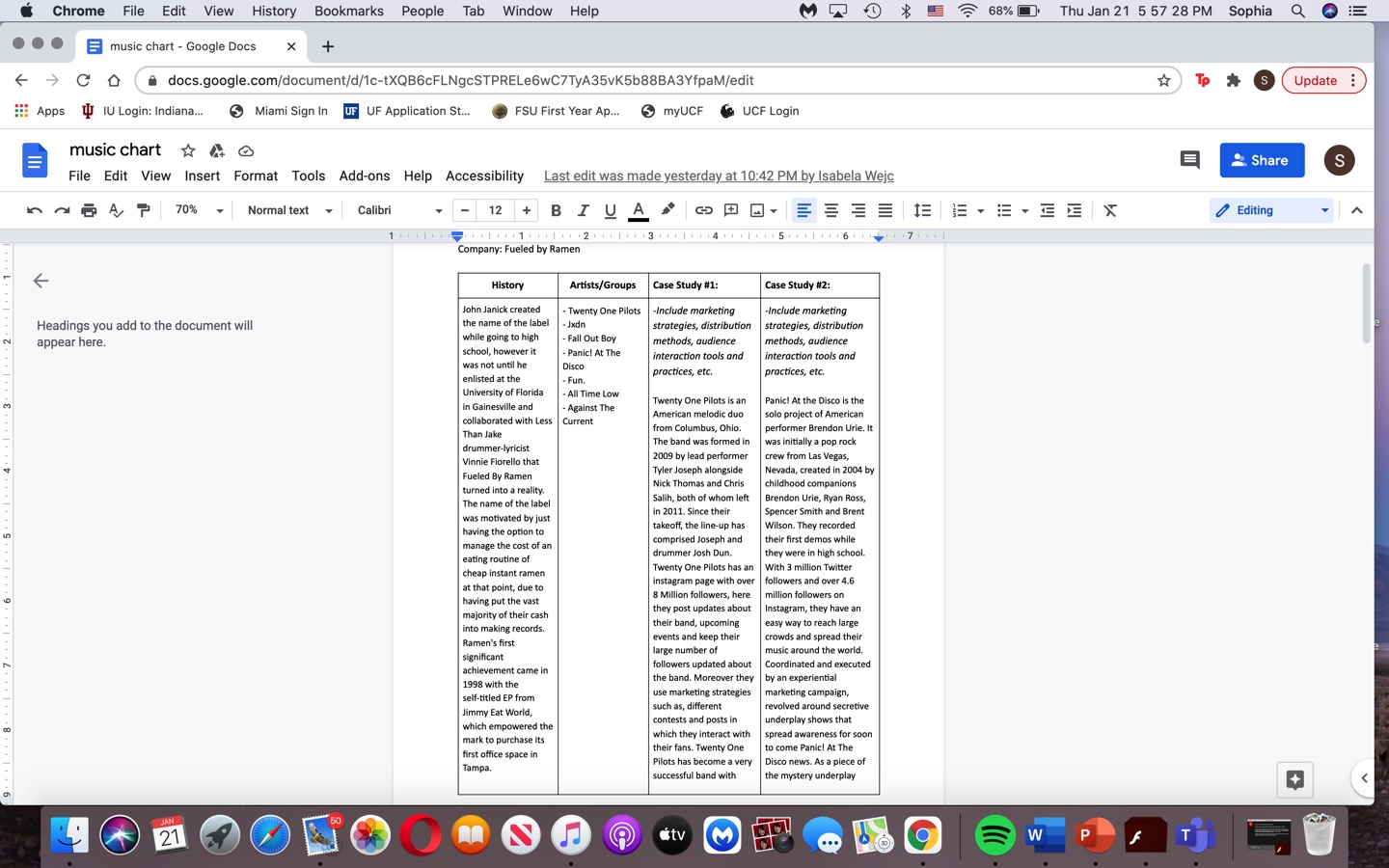Open bulleted list style dropdown arrow

pos(1024,210)
